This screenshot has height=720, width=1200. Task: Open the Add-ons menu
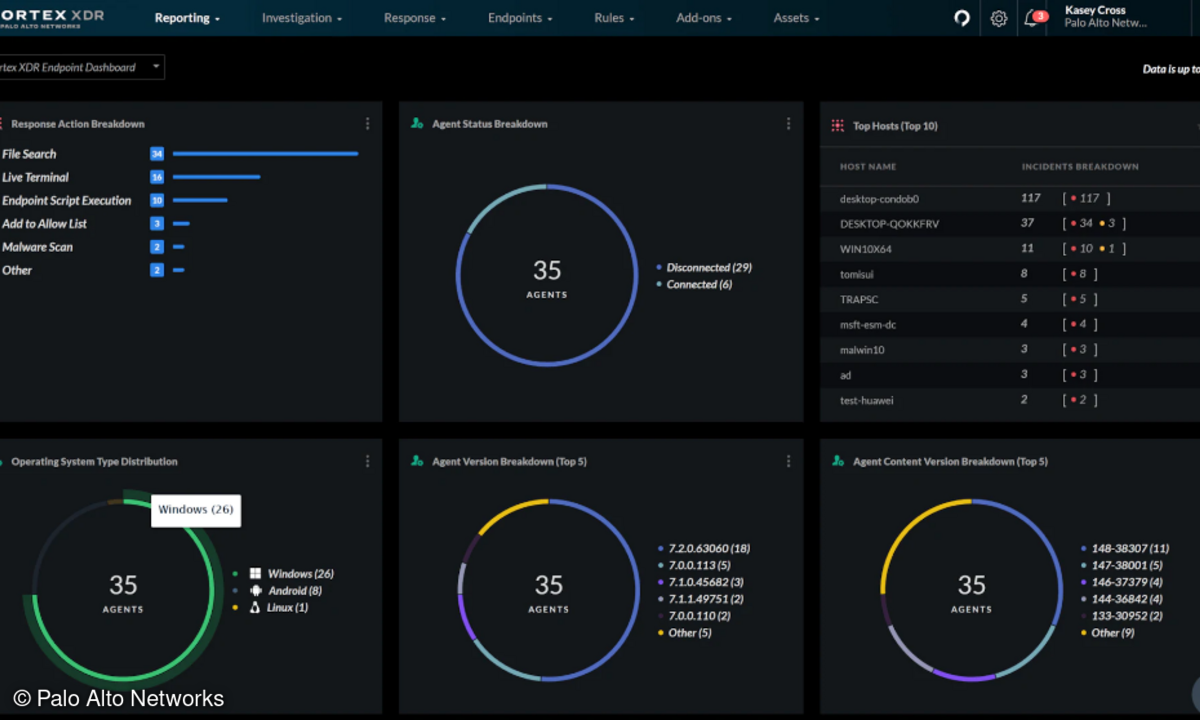pyautogui.click(x=704, y=18)
